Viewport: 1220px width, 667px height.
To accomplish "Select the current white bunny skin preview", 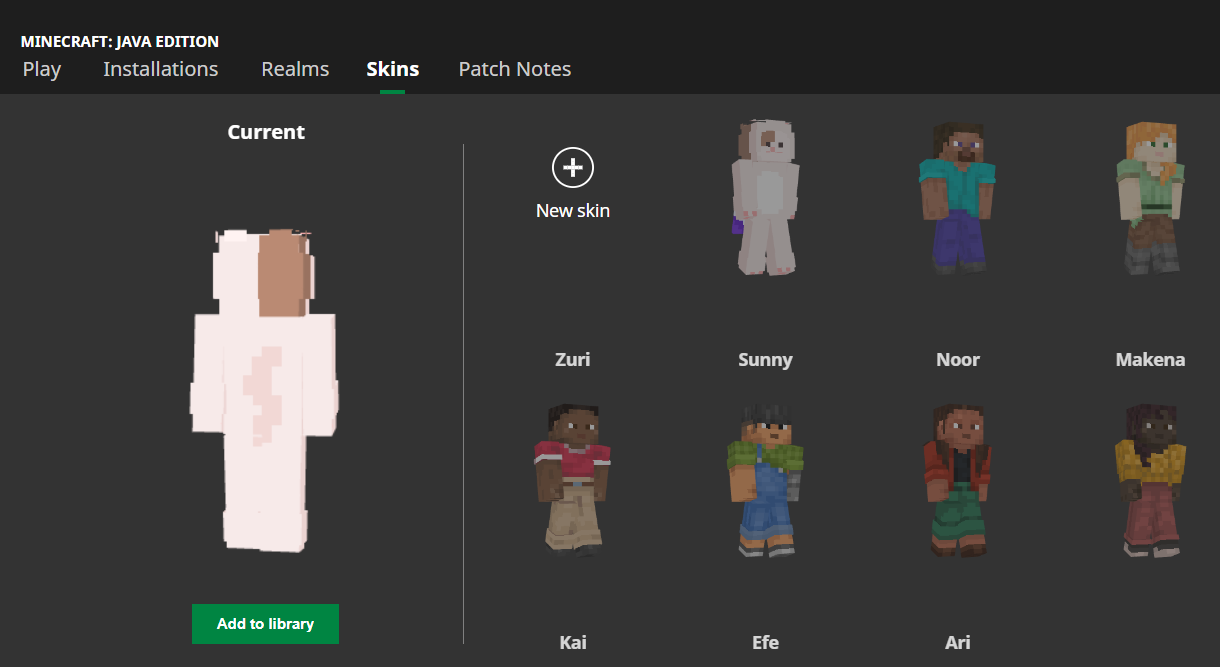I will [x=265, y=390].
